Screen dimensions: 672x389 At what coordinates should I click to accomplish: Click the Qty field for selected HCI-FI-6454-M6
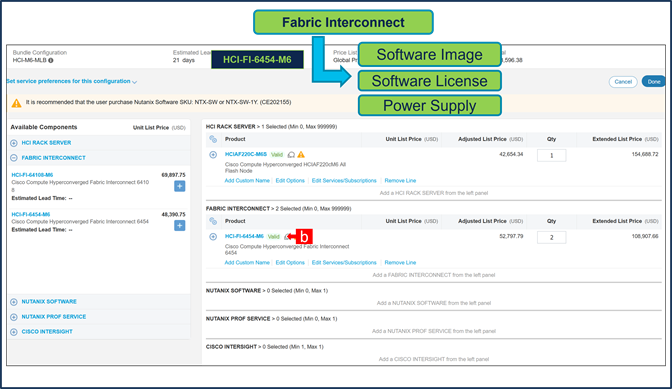pos(552,237)
